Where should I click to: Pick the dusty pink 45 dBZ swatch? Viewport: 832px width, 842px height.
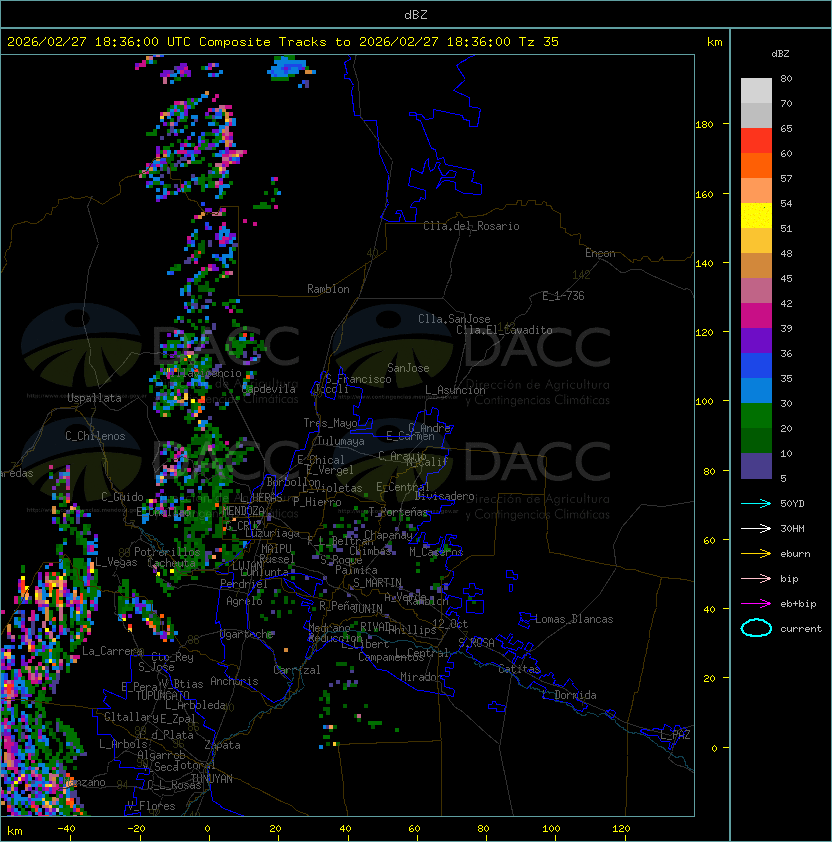756,291
